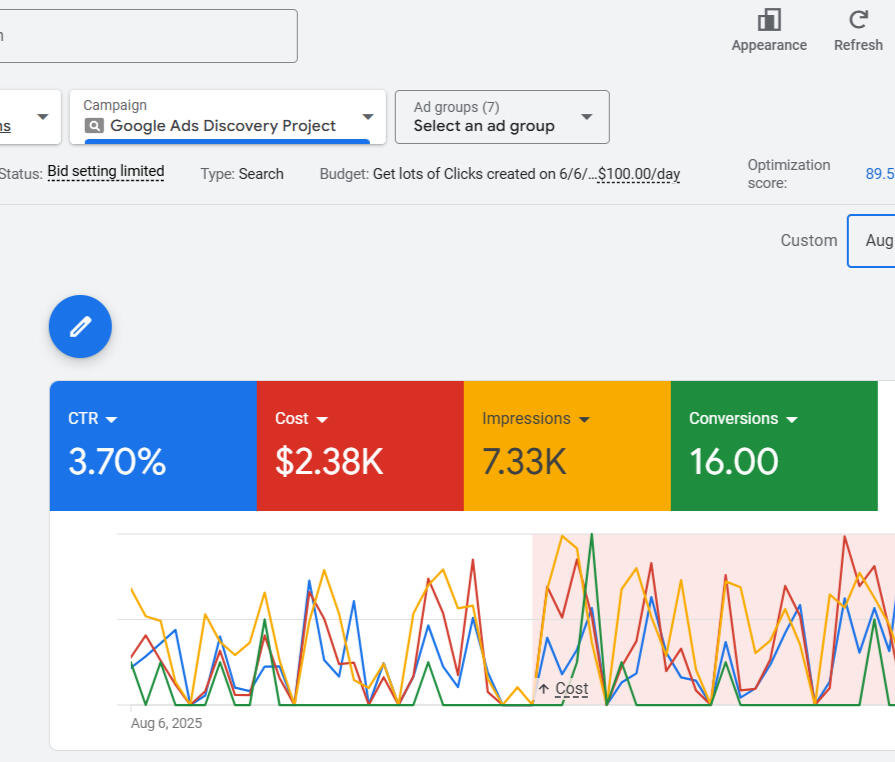This screenshot has height=762, width=895.
Task: Click the search campaign magnifier icon
Action: click(94, 126)
